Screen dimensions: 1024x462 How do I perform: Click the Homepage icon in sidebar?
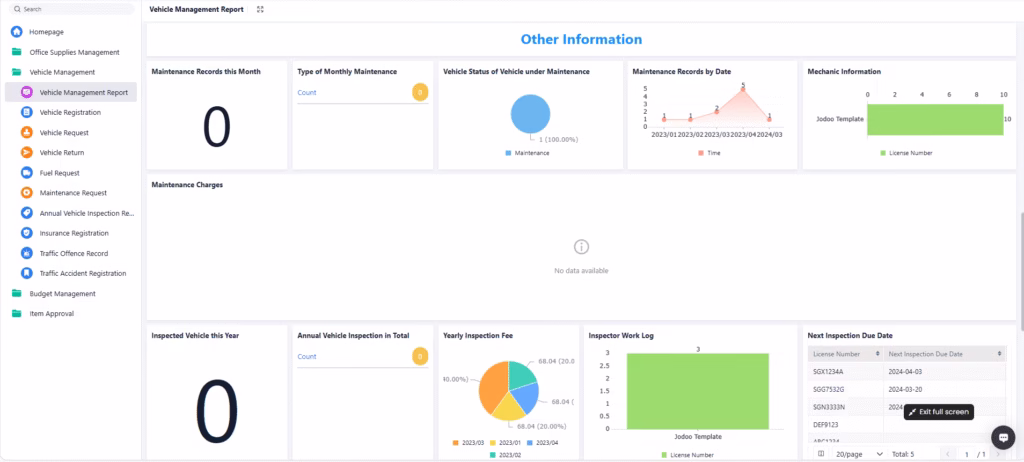click(17, 32)
